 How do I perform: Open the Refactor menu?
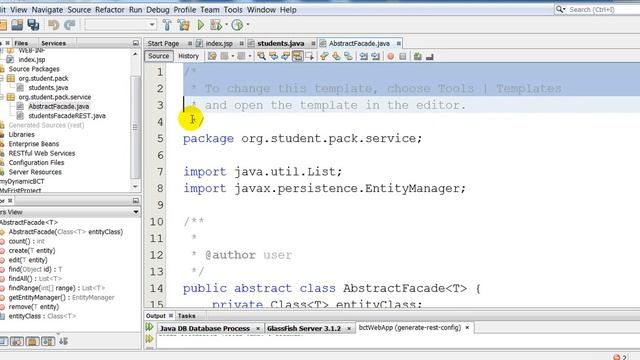tap(109, 9)
